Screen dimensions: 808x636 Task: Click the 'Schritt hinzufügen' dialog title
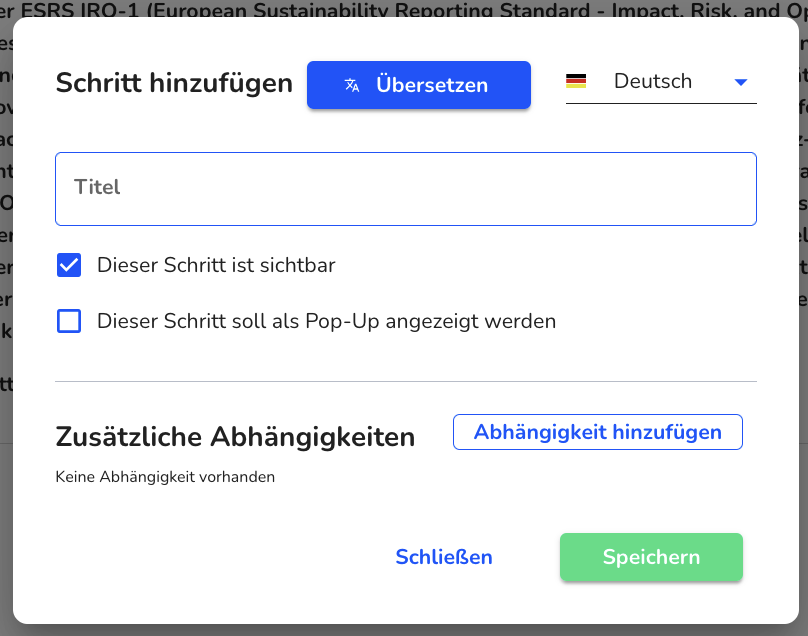click(x=174, y=83)
